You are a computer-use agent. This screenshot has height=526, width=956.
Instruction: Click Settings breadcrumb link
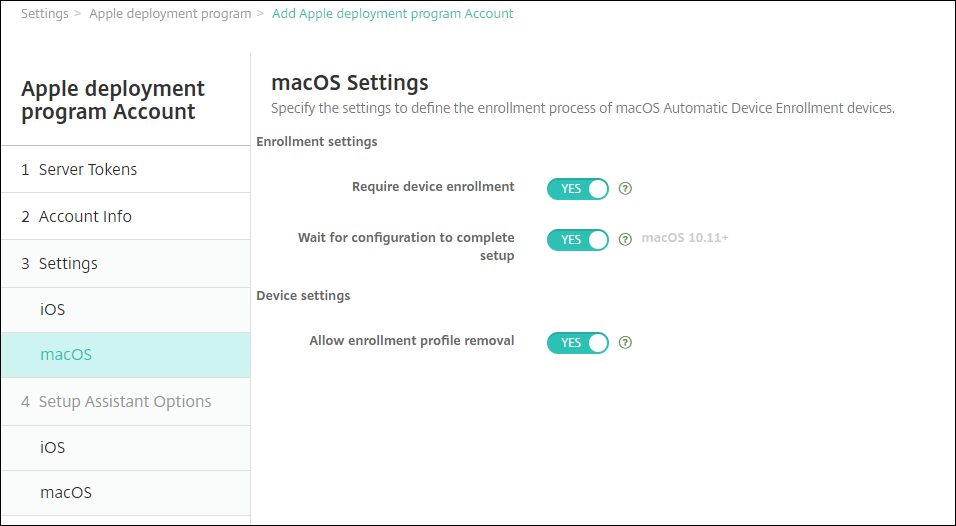point(45,14)
